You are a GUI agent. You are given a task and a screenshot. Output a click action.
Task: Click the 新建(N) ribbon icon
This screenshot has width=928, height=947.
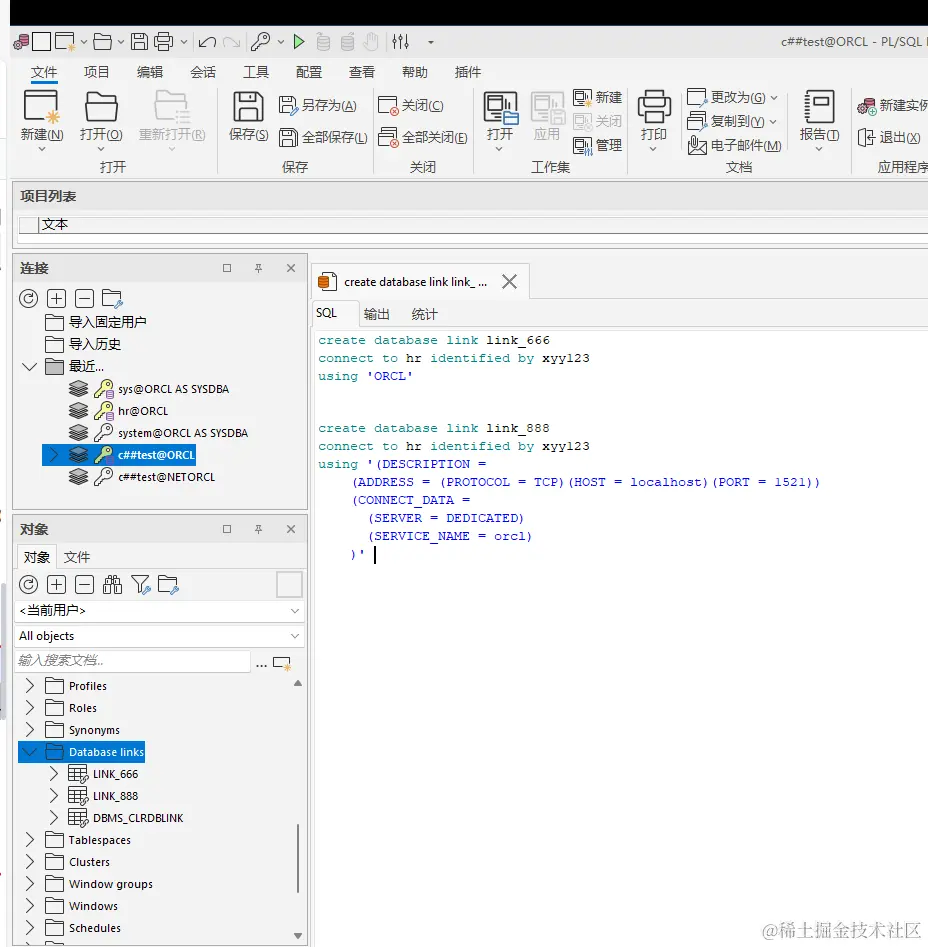tap(42, 106)
